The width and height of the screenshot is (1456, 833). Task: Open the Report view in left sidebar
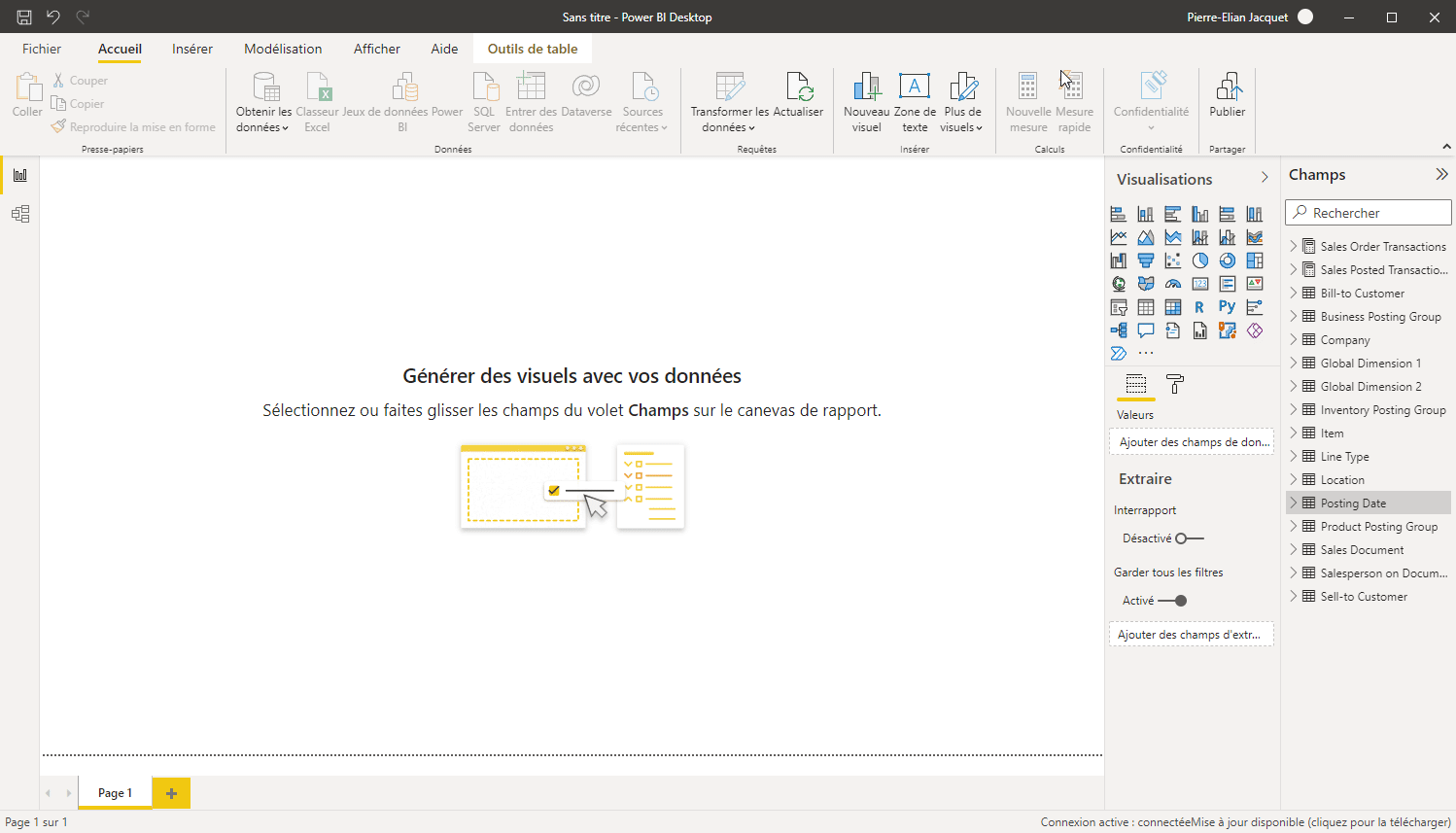tap(20, 175)
